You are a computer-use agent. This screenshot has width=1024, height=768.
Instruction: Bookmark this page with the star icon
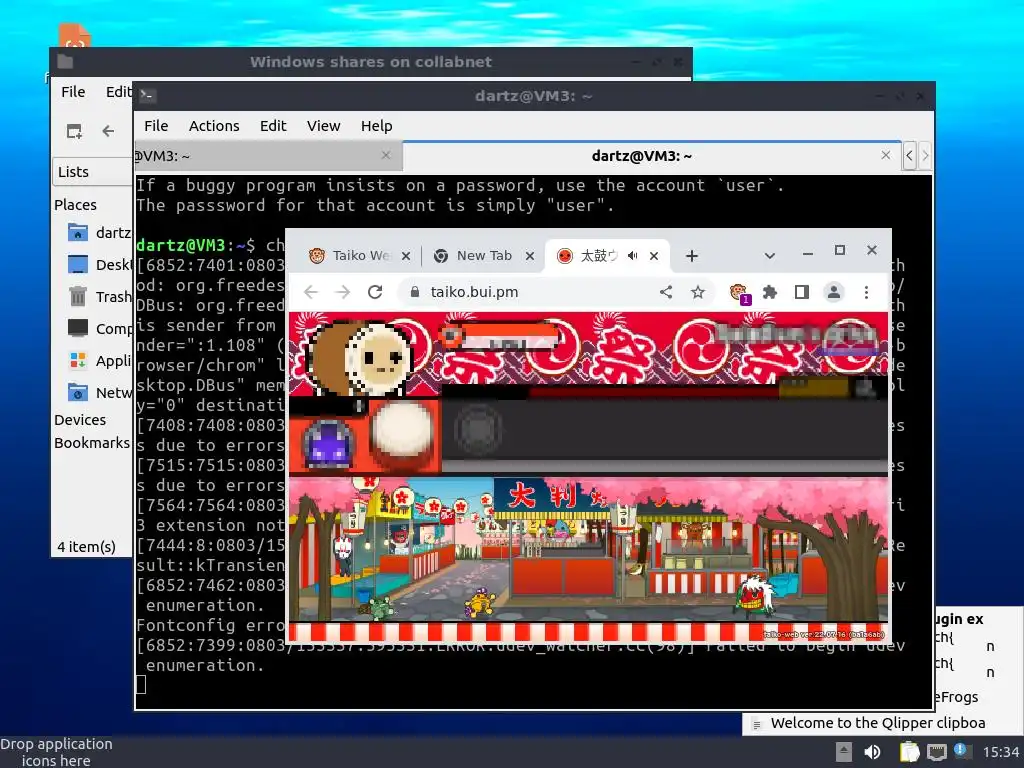point(697,292)
